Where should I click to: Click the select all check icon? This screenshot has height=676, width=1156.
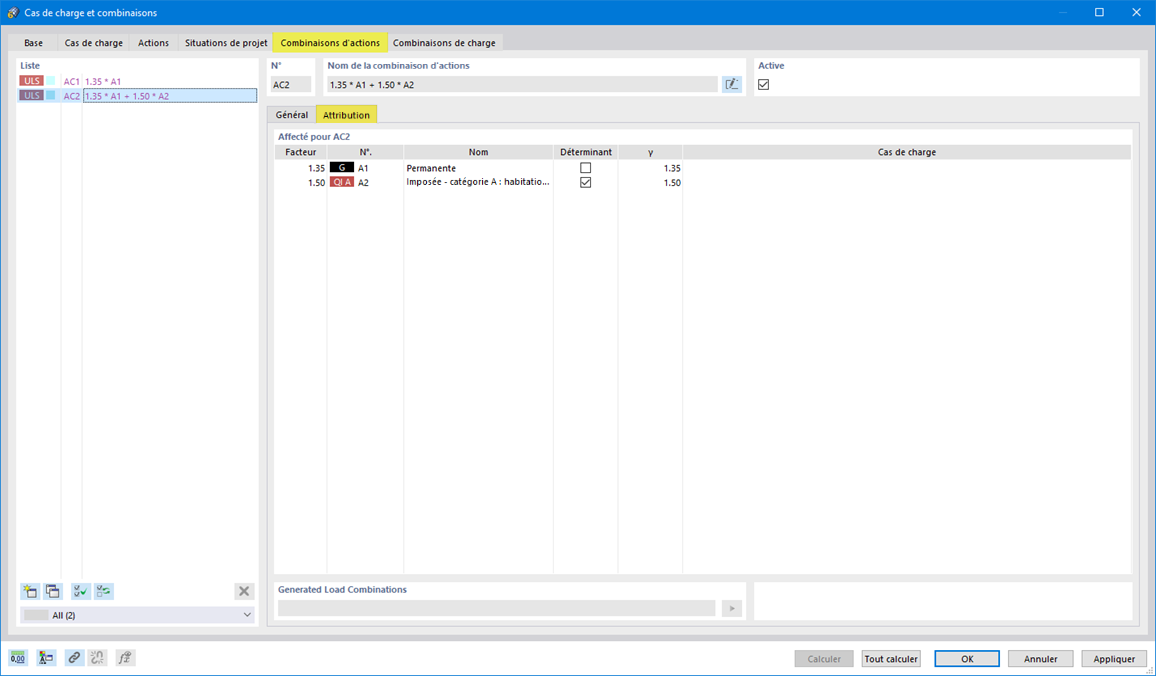[80, 591]
